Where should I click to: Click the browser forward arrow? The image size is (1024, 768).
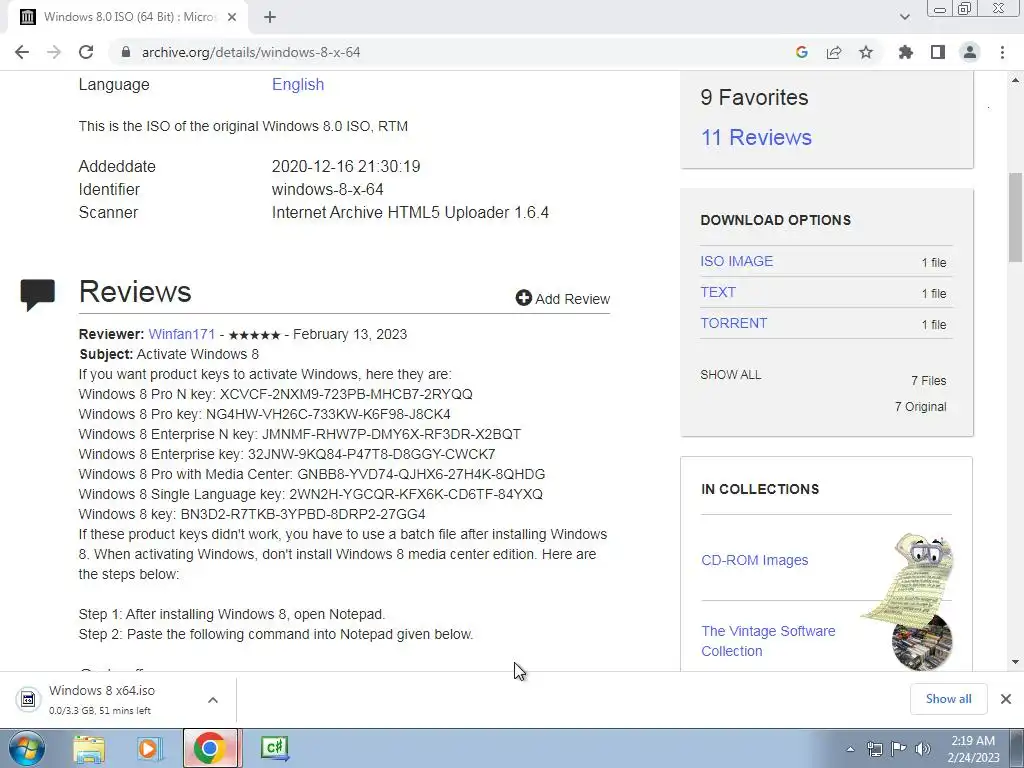coord(54,52)
